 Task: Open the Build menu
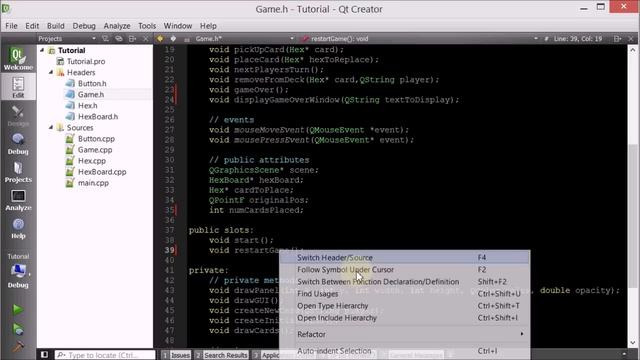point(56,26)
